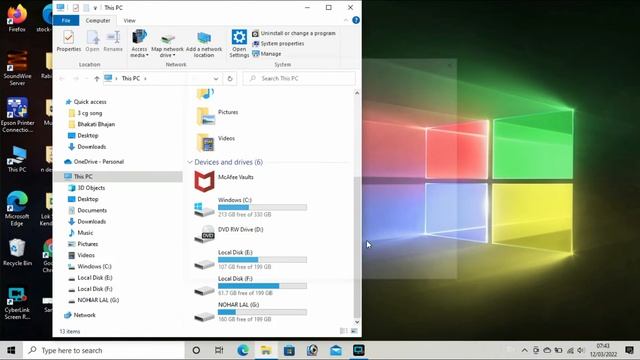The height and width of the screenshot is (360, 640).
Task: Collapse Devices and drives group
Action: 189,162
